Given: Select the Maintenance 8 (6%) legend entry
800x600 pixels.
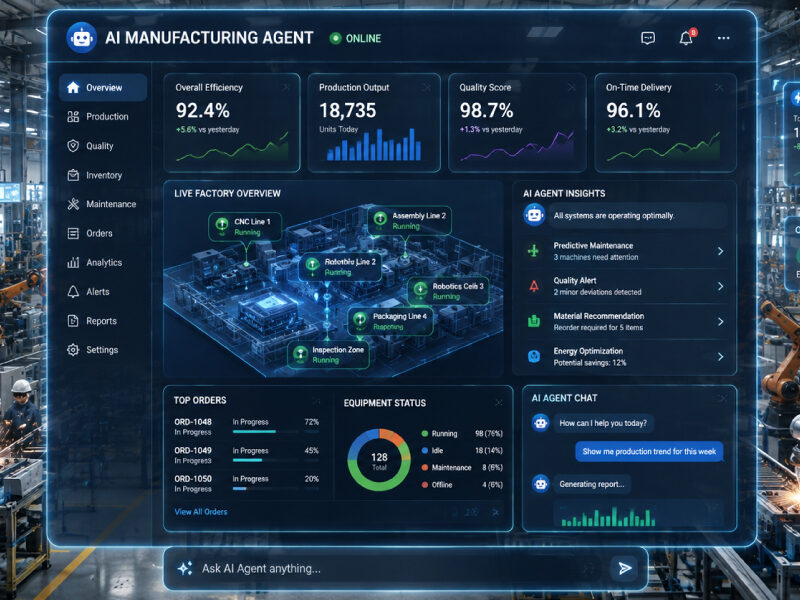Looking at the screenshot, I should [x=462, y=467].
